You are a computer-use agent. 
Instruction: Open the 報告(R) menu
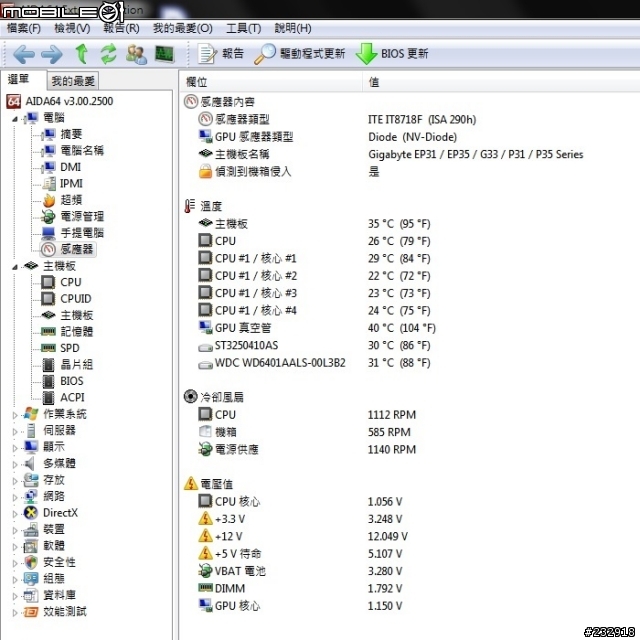[121, 28]
